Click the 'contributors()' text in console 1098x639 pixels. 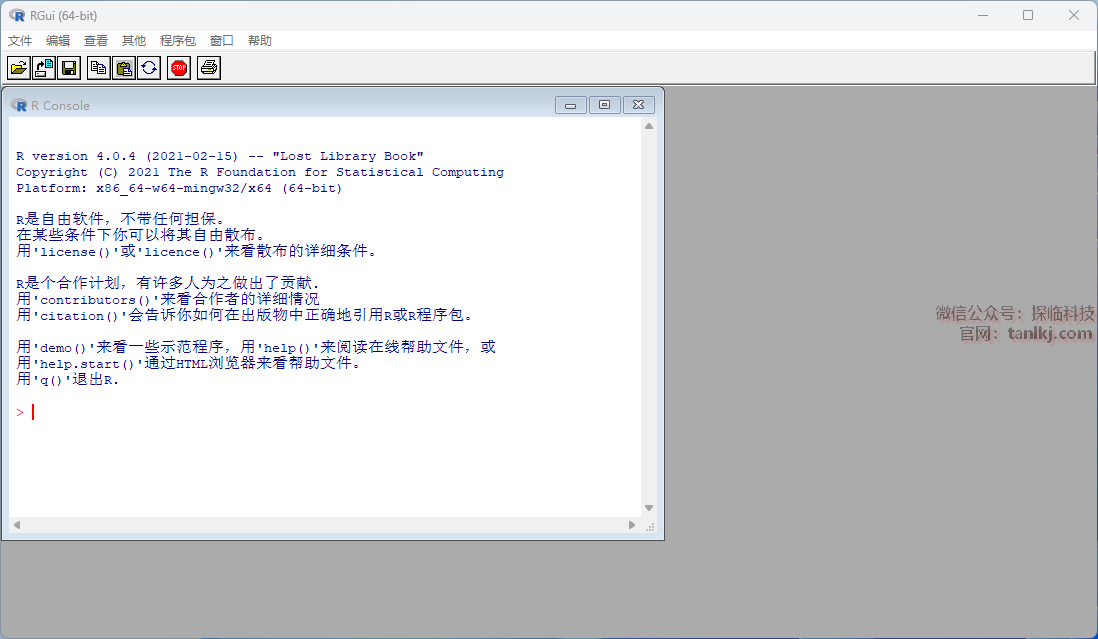pos(95,300)
